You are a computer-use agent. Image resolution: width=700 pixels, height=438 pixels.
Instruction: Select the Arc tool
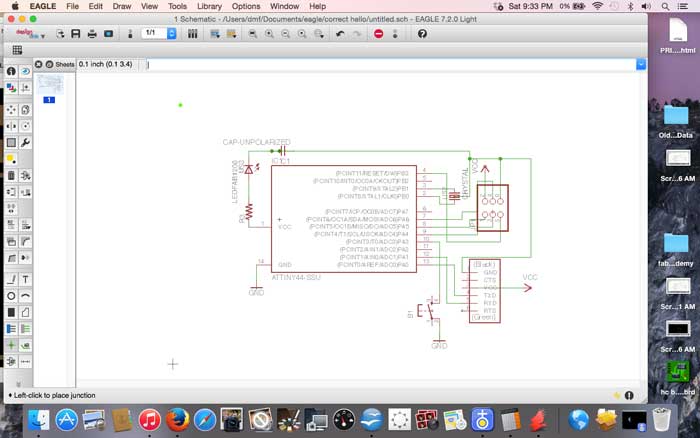pos(25,296)
